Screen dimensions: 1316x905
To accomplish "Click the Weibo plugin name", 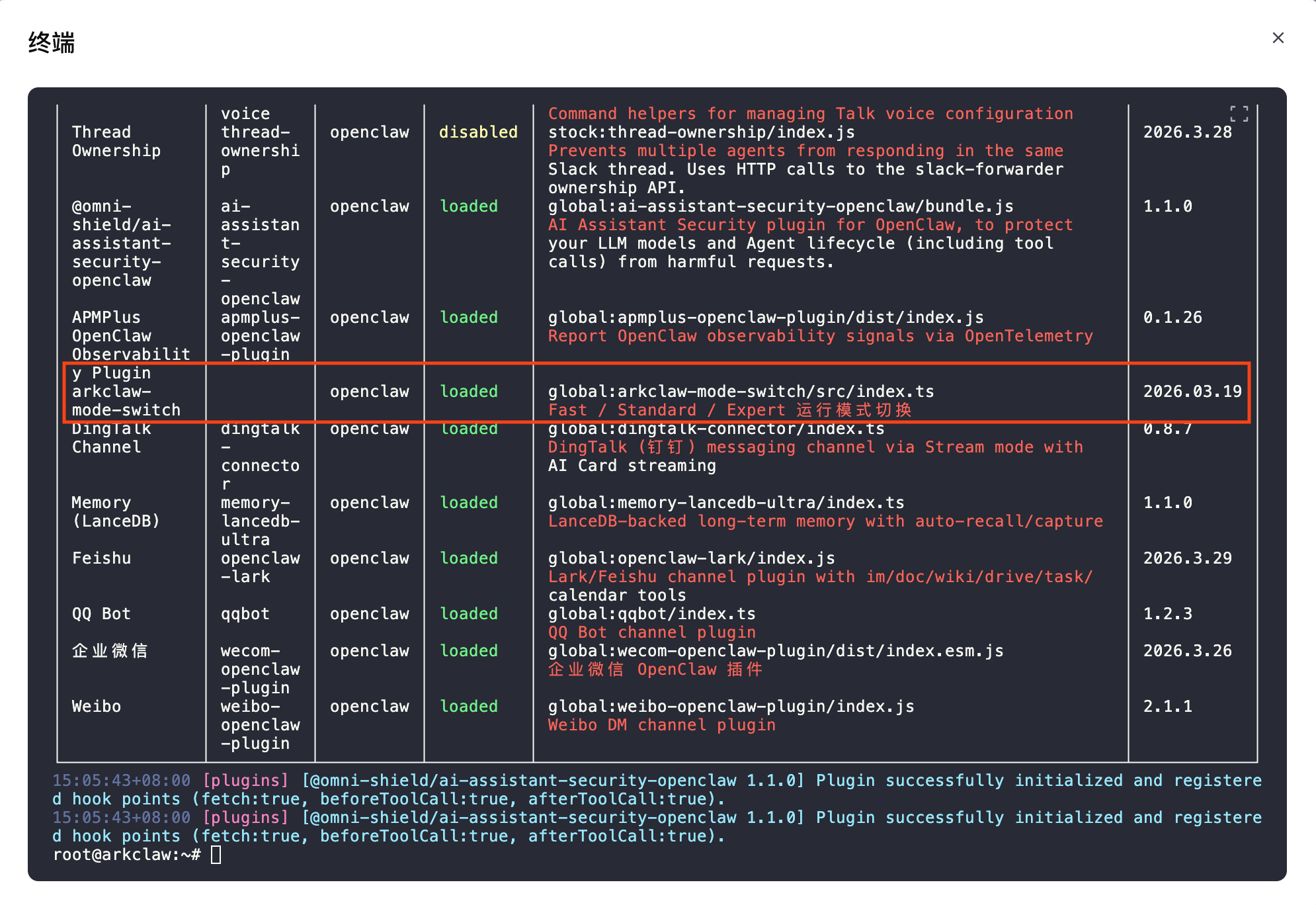I will (97, 707).
